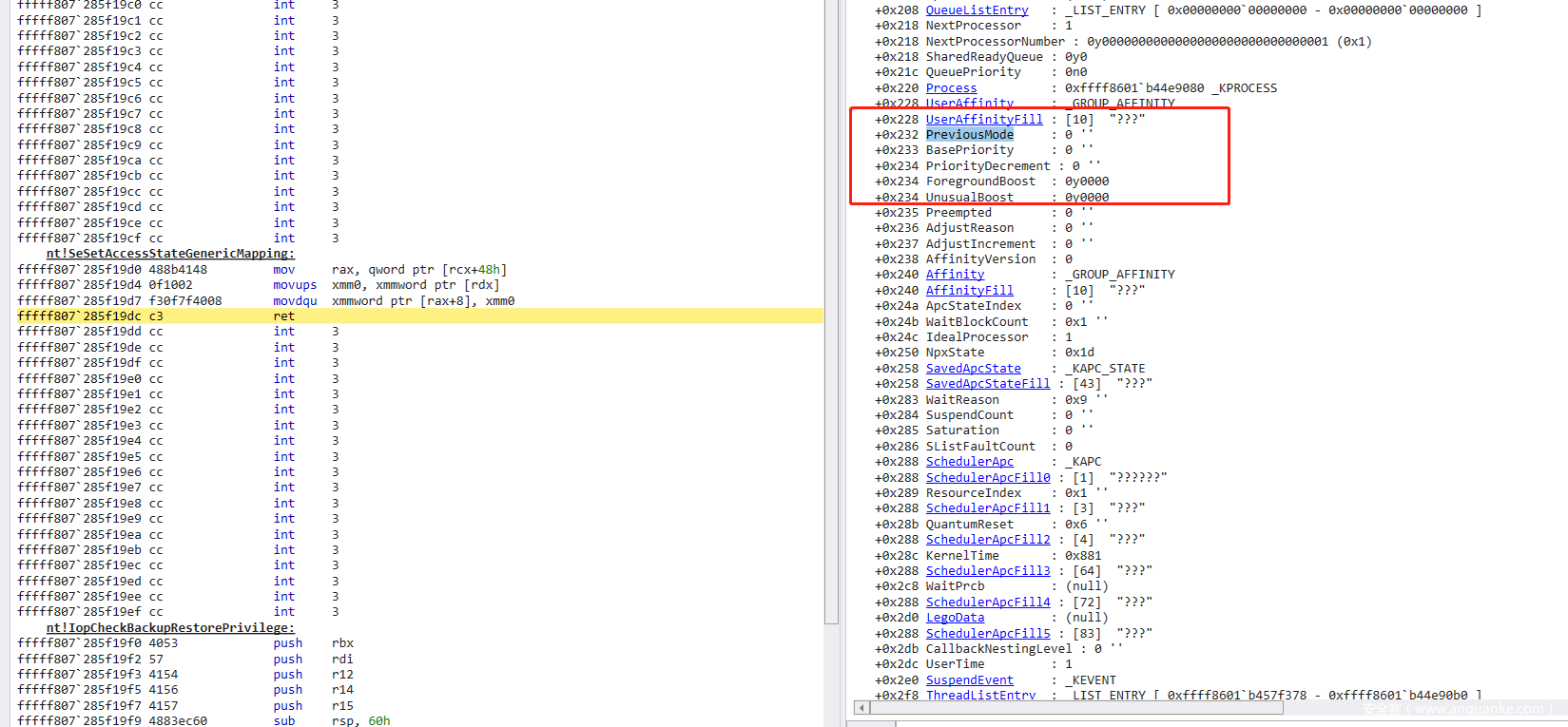Open the UserAffinityFill field link
Screen dimensions: 1568x727
tap(984, 120)
